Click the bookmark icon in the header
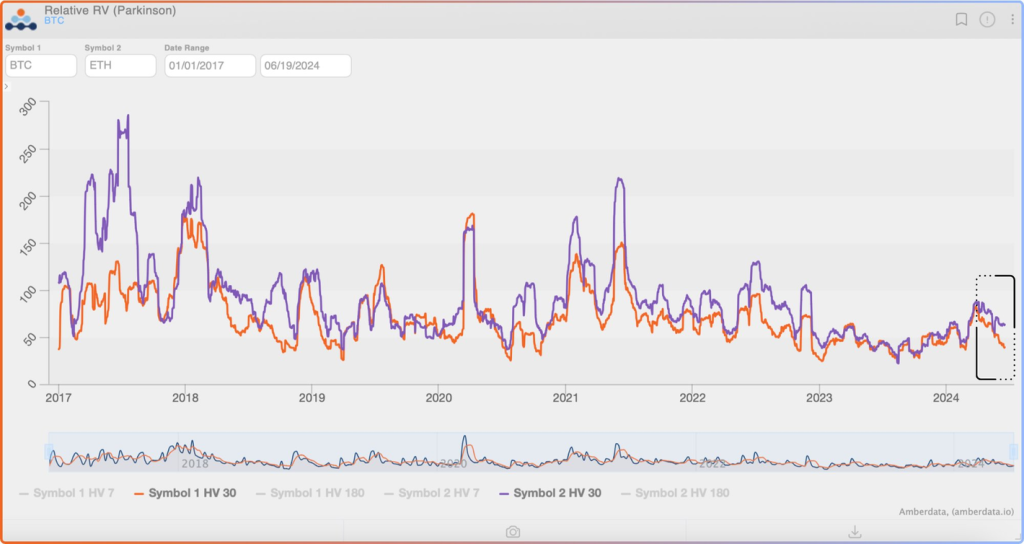This screenshot has width=1024, height=544. [961, 19]
